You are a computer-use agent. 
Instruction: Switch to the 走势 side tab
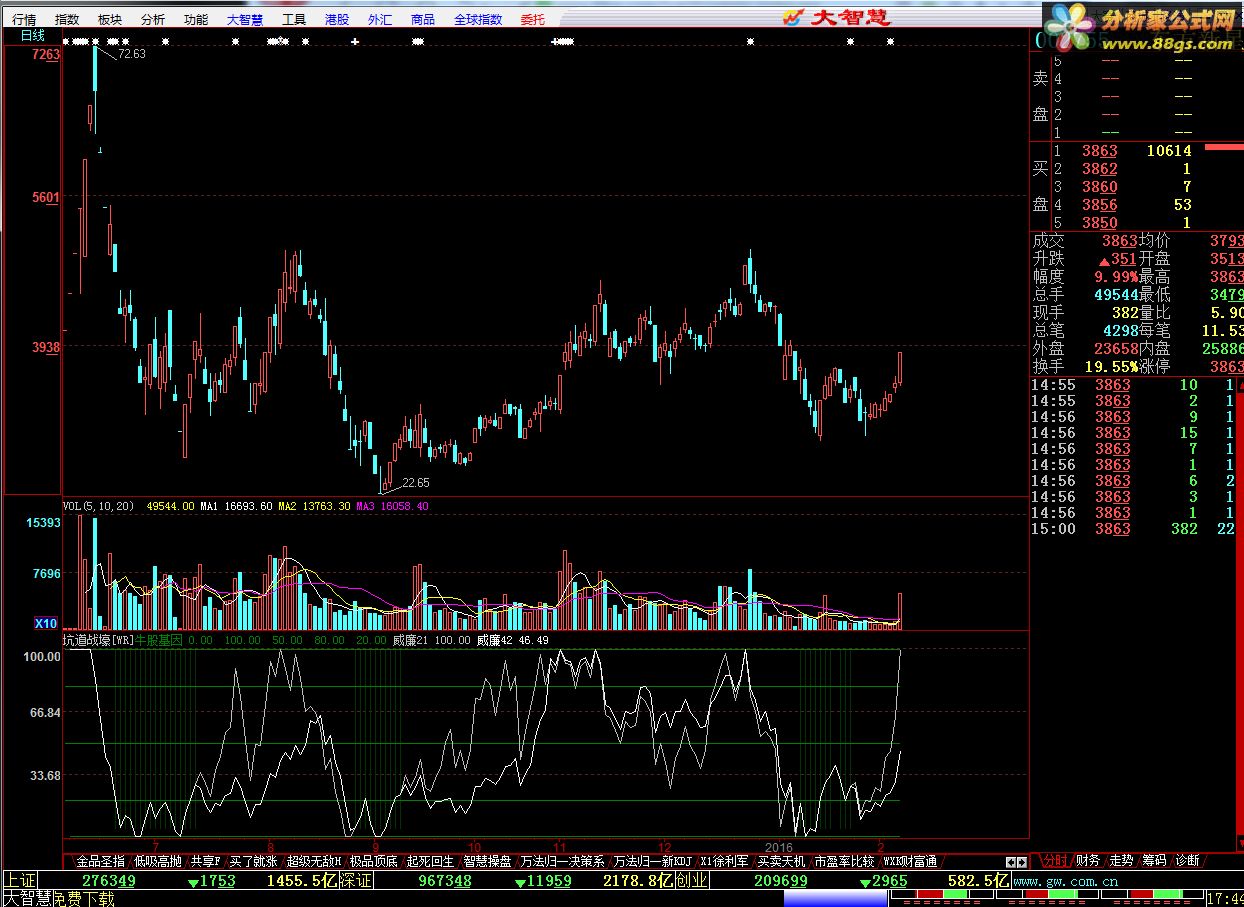(x=1120, y=860)
